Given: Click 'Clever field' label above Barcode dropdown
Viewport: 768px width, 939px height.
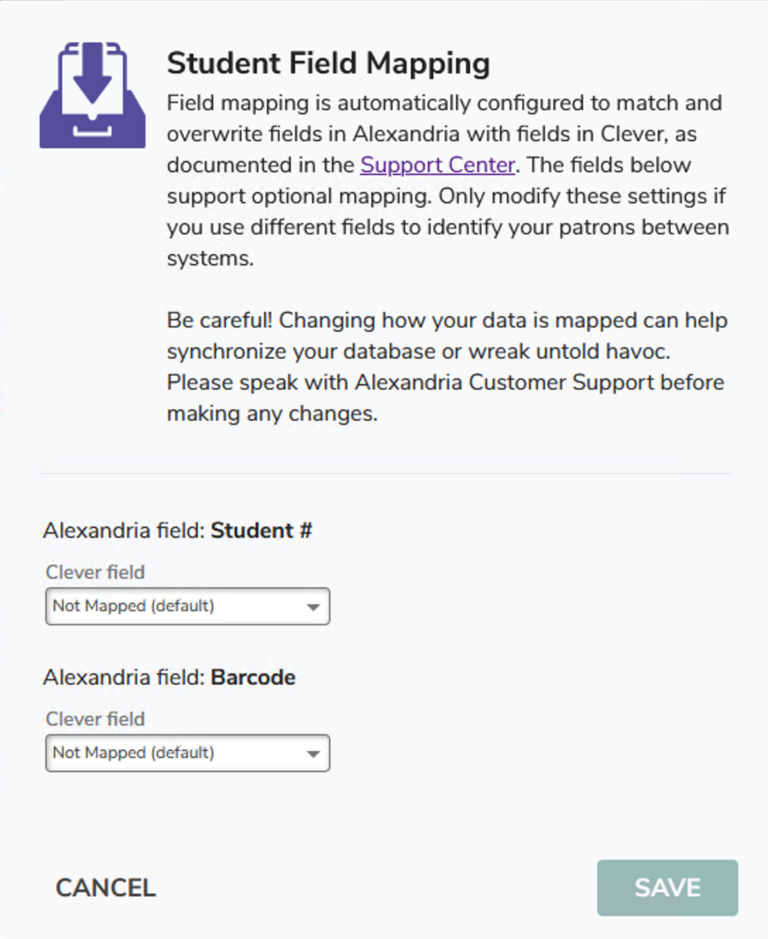Looking at the screenshot, I should [95, 718].
